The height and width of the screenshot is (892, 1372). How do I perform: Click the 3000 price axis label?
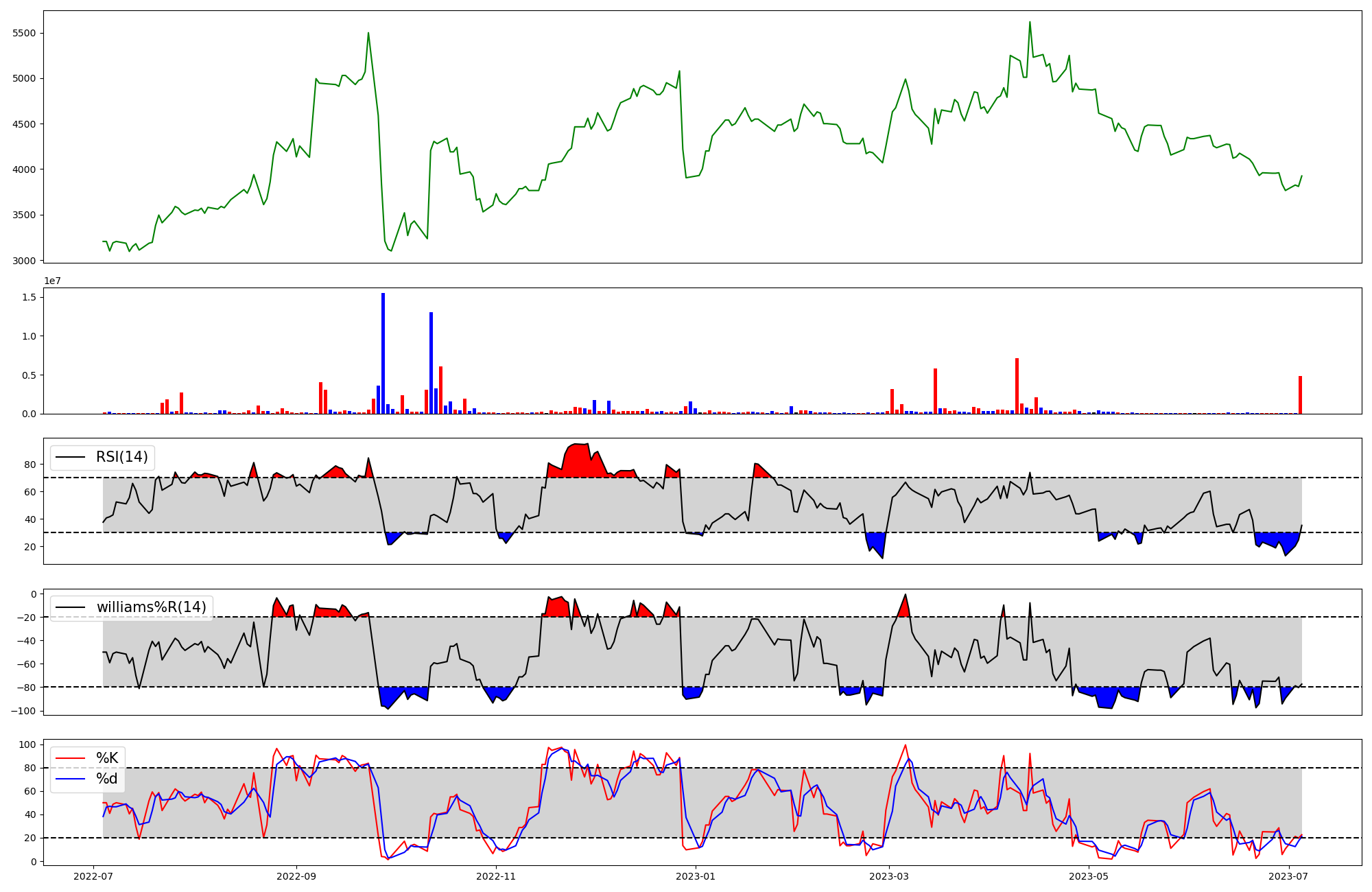click(25, 261)
